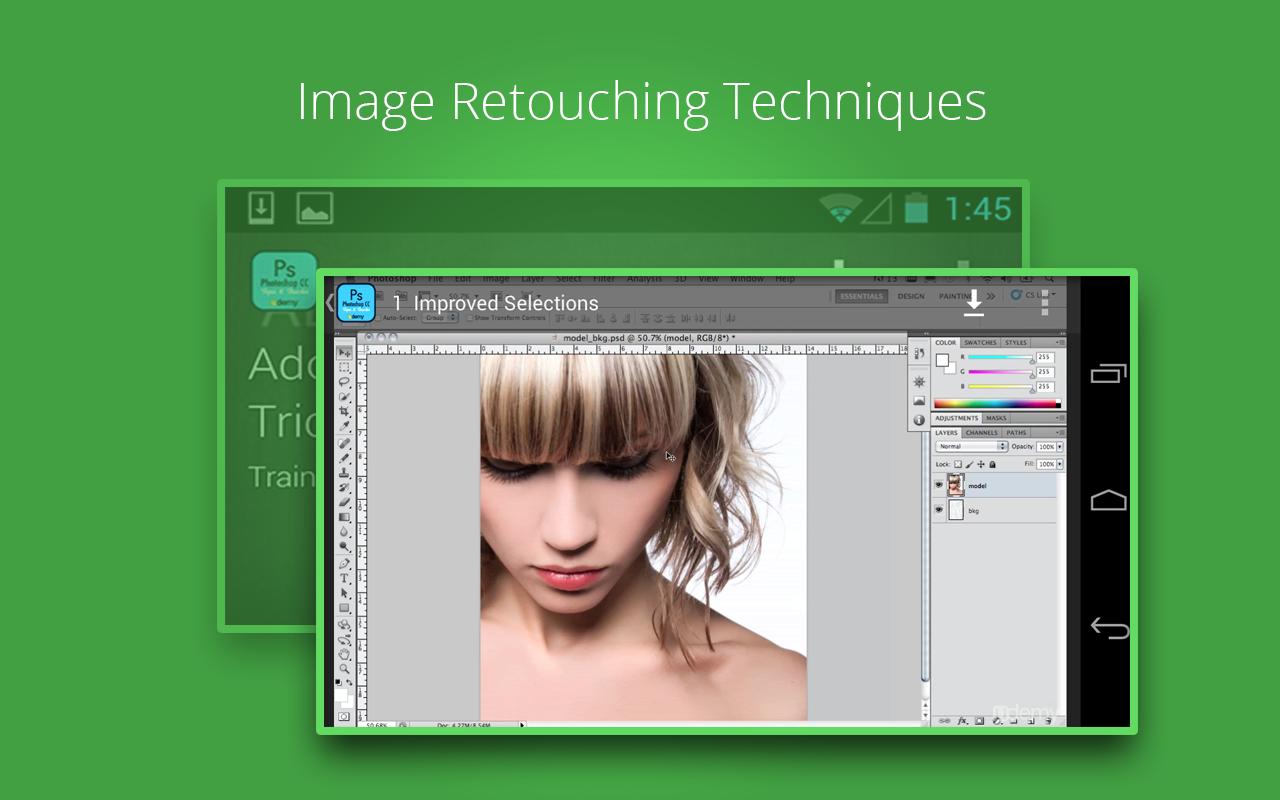The image size is (1280, 800).
Task: Switch to the Channels tab
Action: point(982,432)
